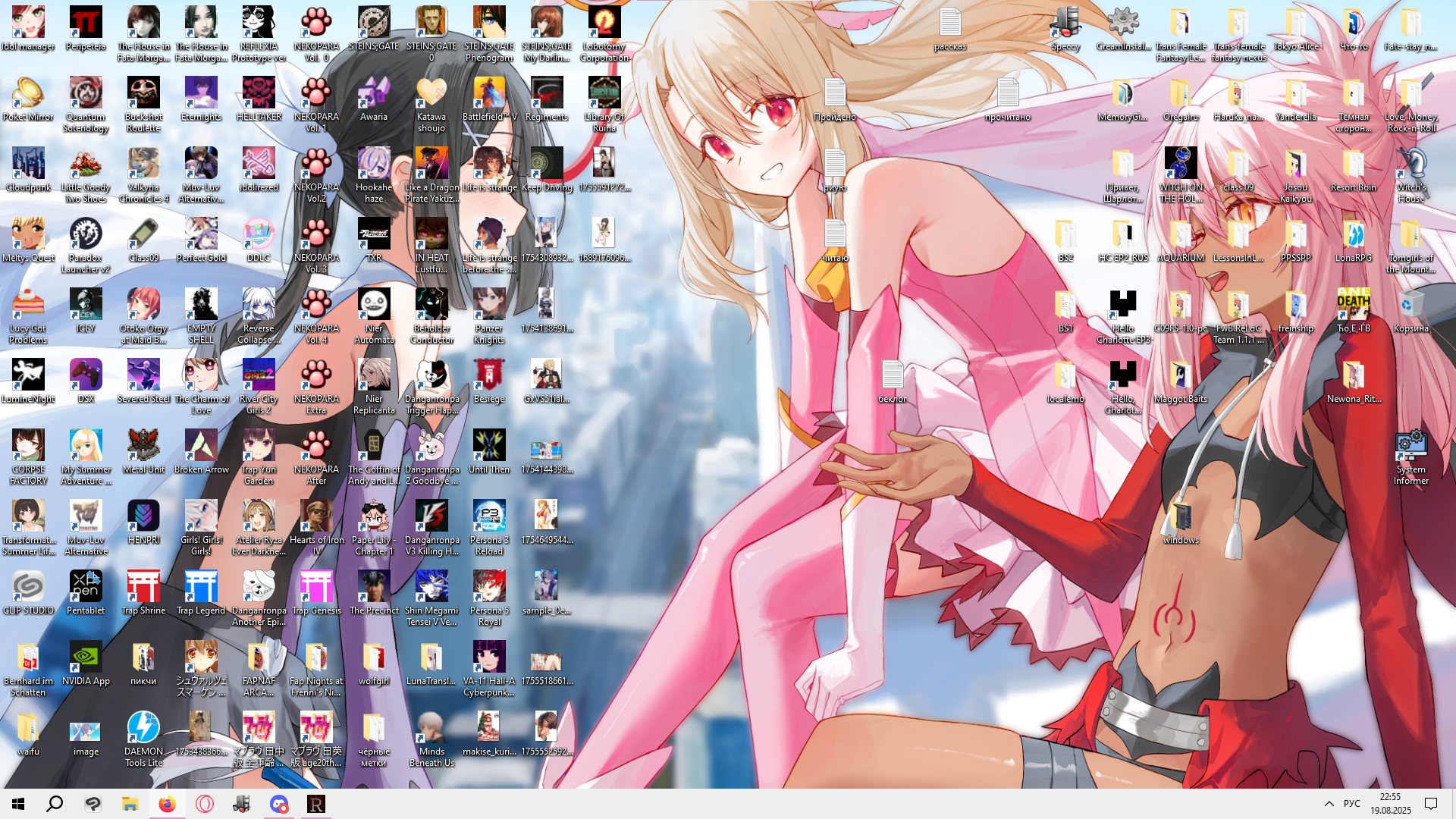Viewport: 1456px width, 819px height.
Task: Open the NVIDIA App desktop shortcut
Action: point(86,658)
